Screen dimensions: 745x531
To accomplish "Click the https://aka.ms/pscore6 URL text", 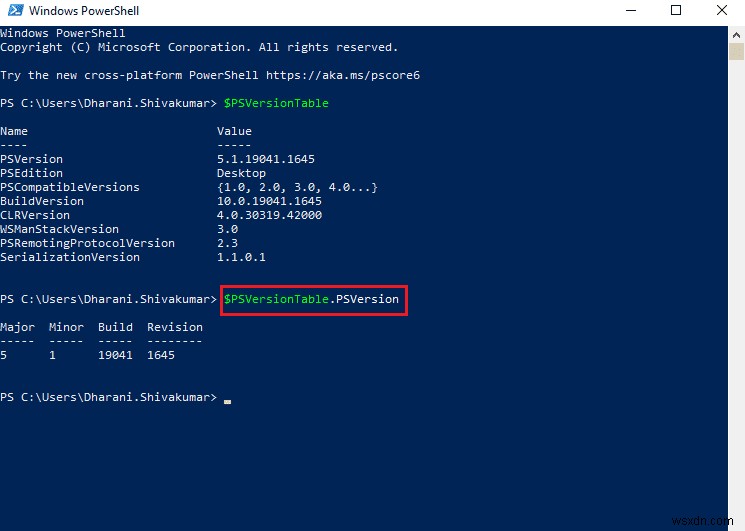I will coord(343,75).
